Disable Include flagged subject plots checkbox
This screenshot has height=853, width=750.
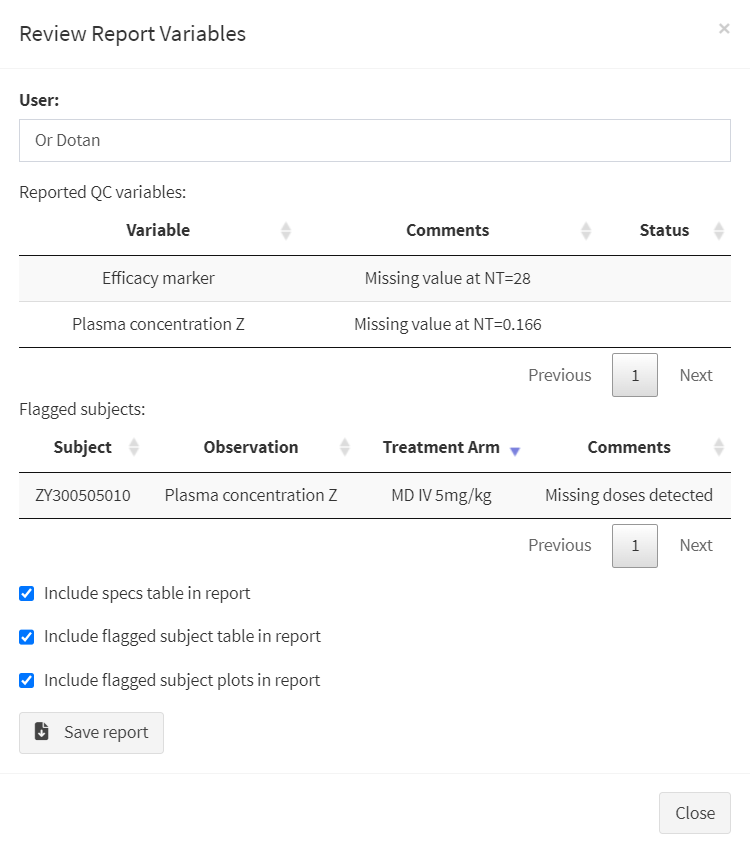click(x=27, y=681)
